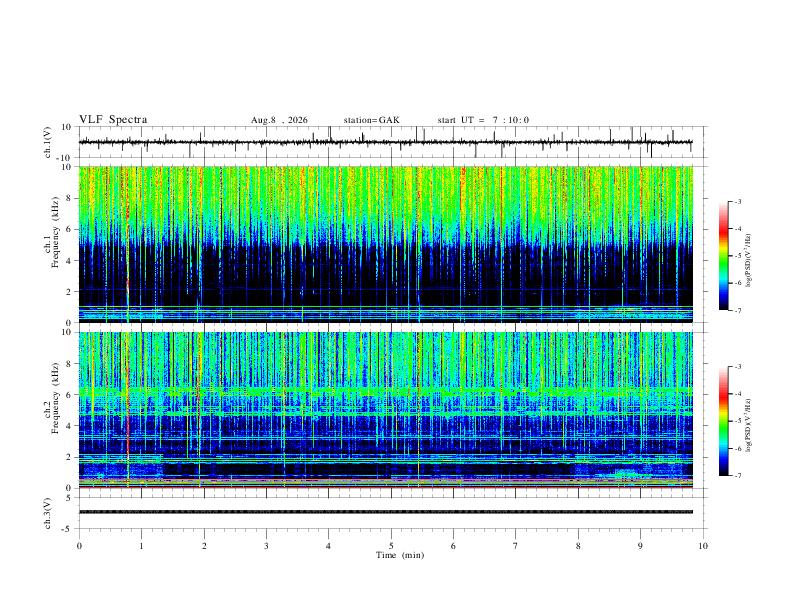Click the start UT 7:10:0 label
This screenshot has width=792, height=612.
483,120
